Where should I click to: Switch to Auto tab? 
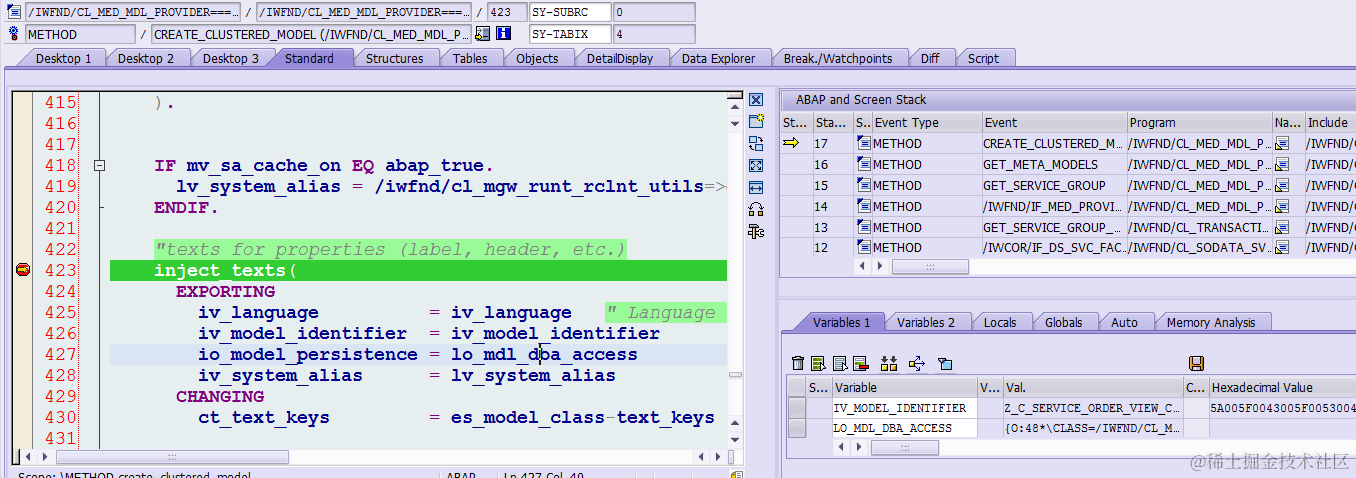1124,322
